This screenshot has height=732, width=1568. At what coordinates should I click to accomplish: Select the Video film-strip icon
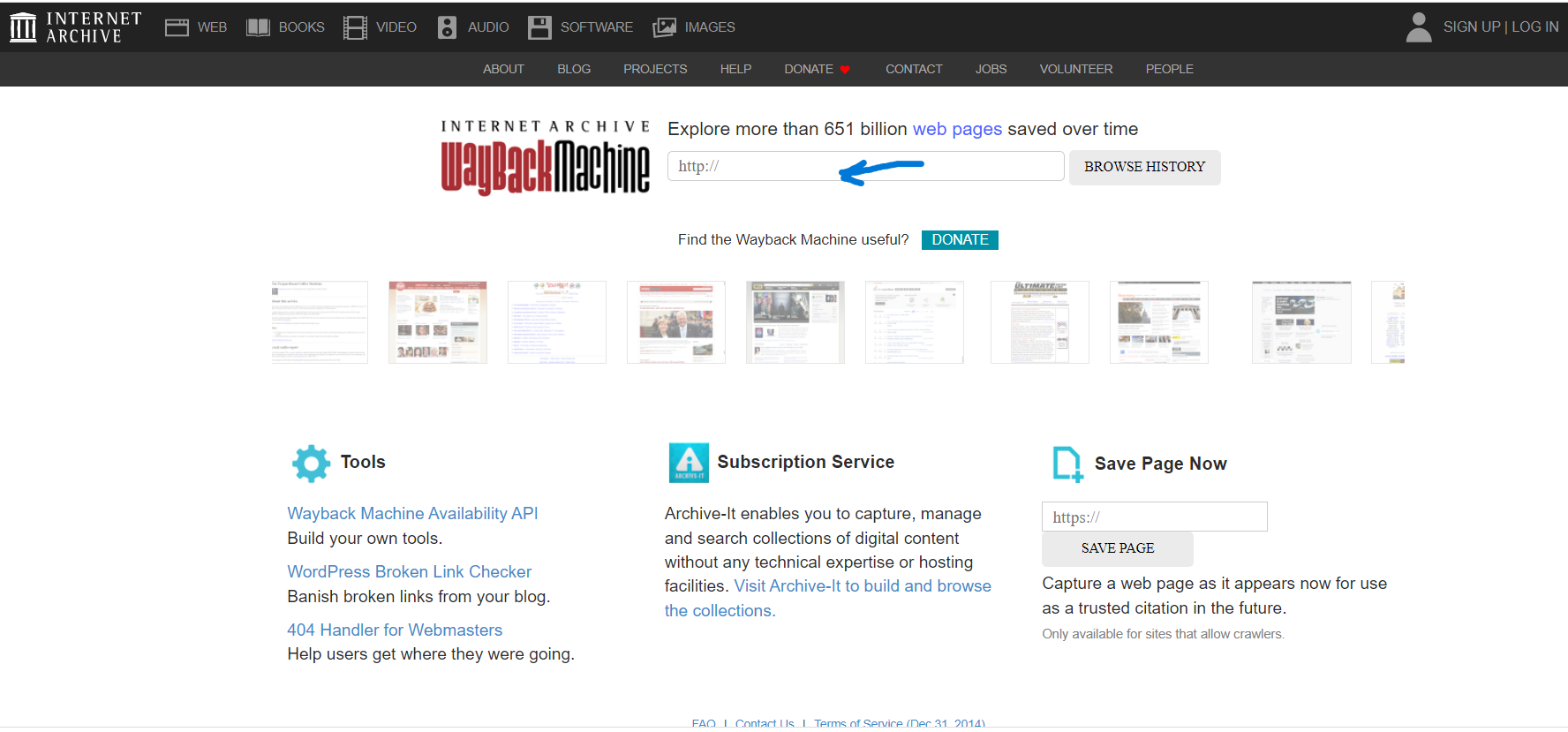355,27
